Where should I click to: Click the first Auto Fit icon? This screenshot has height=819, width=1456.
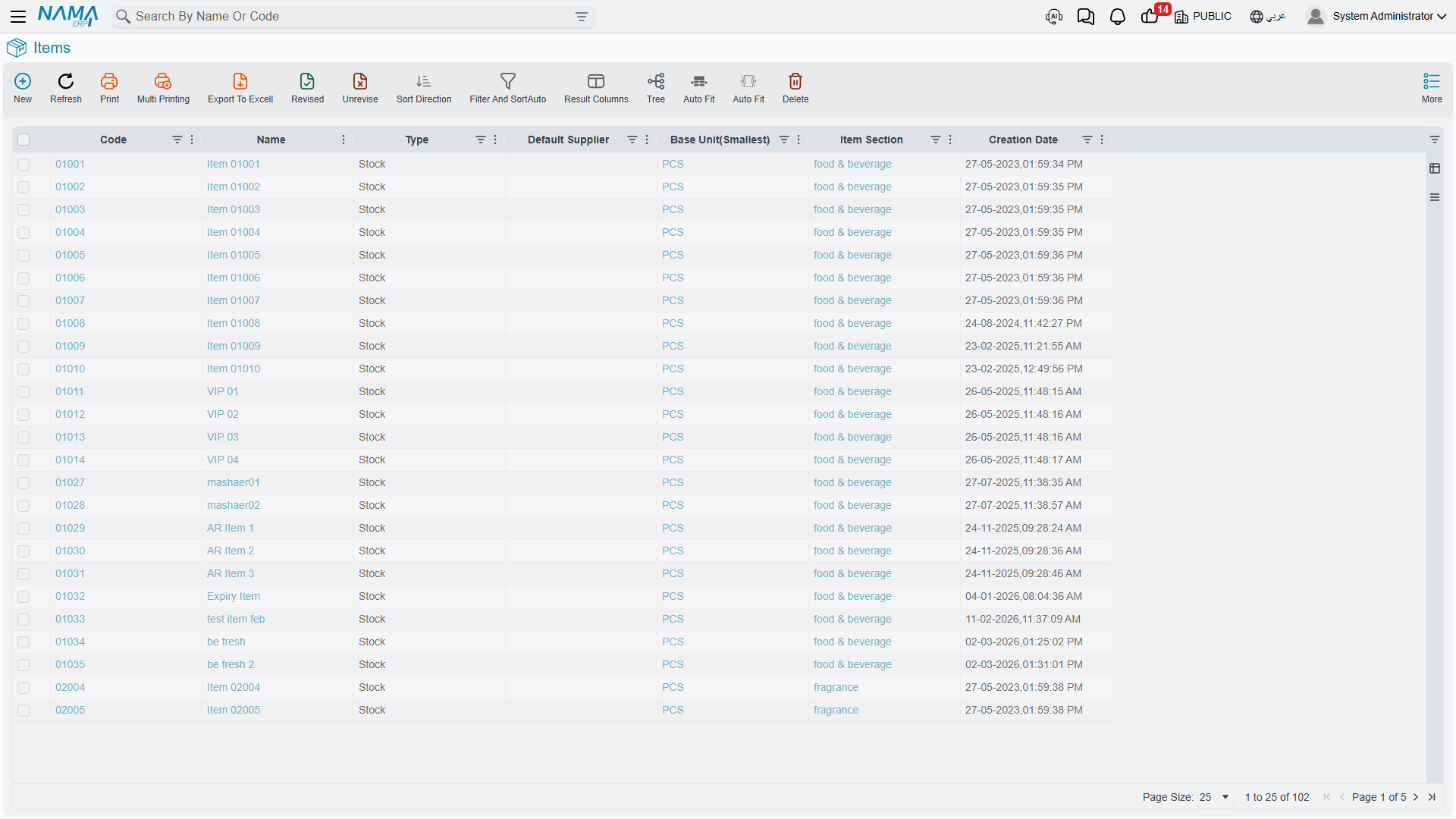pos(699,88)
